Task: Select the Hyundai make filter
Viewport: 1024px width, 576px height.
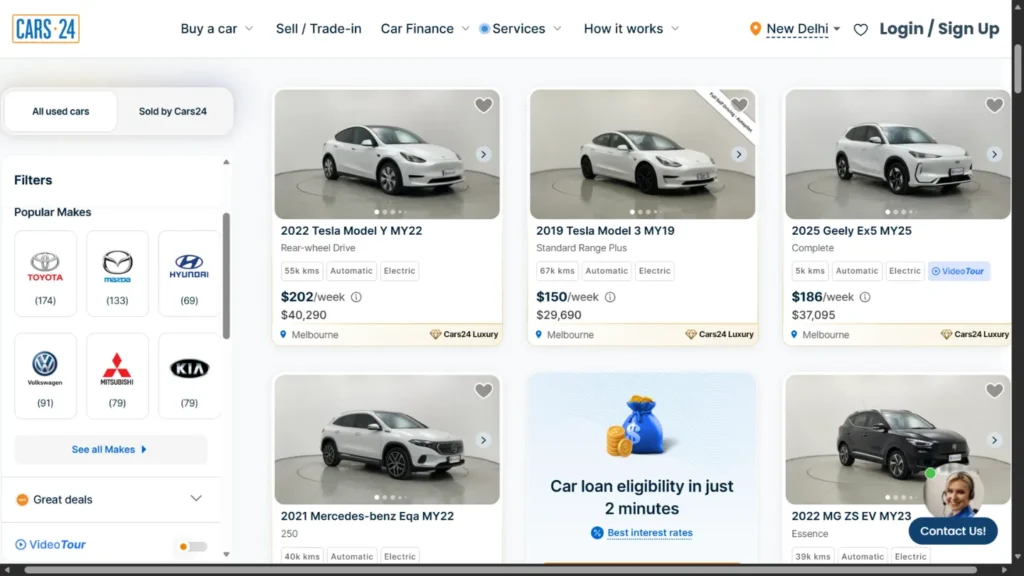Action: tap(189, 270)
